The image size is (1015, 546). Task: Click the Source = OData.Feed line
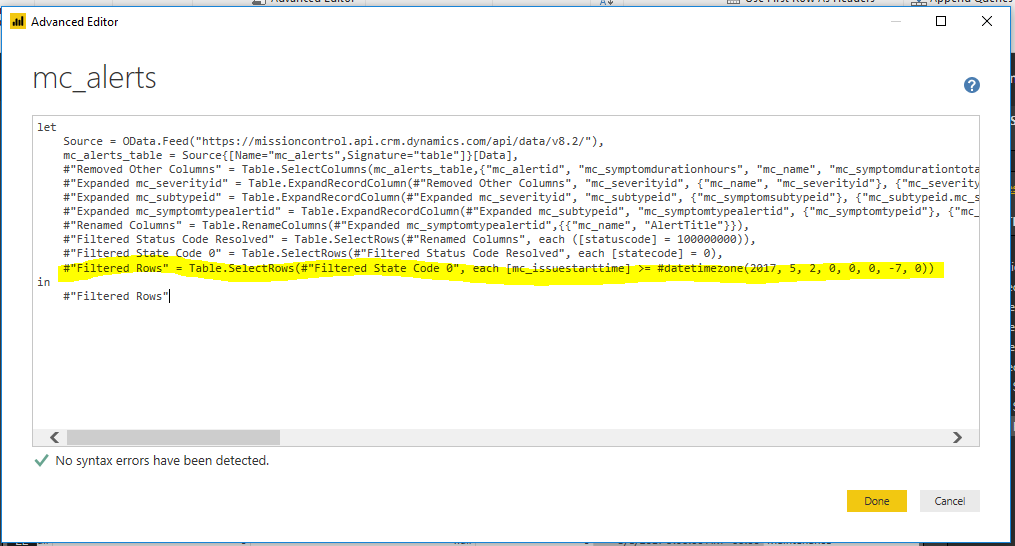pos(333,141)
